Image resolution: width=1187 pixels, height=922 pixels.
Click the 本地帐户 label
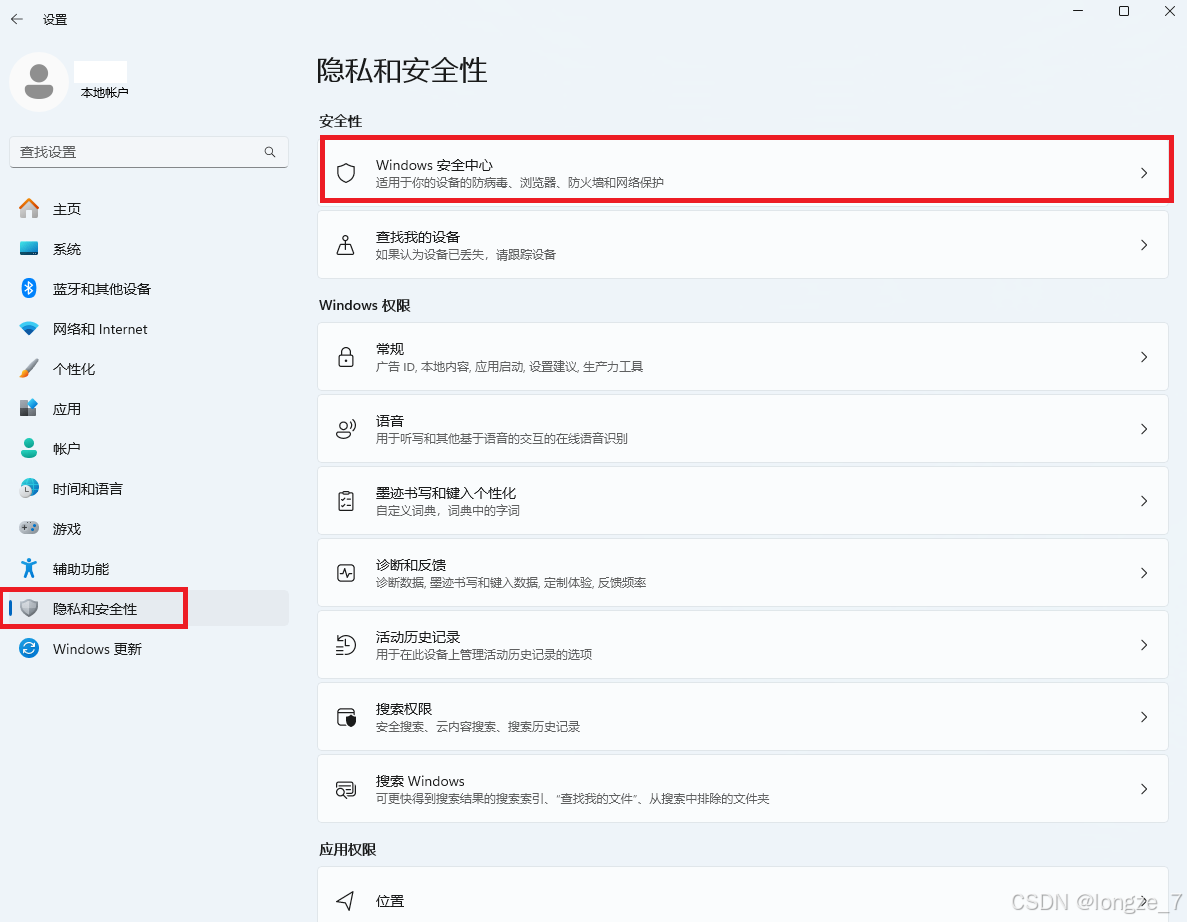pos(104,92)
